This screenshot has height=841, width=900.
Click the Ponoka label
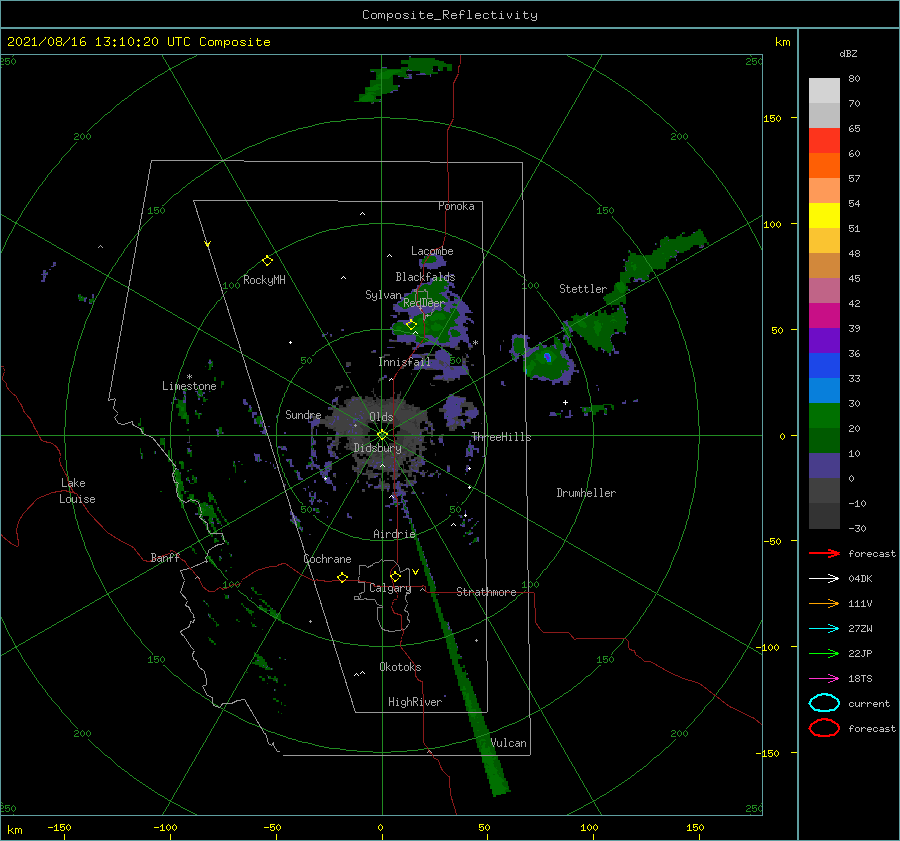tap(456, 206)
